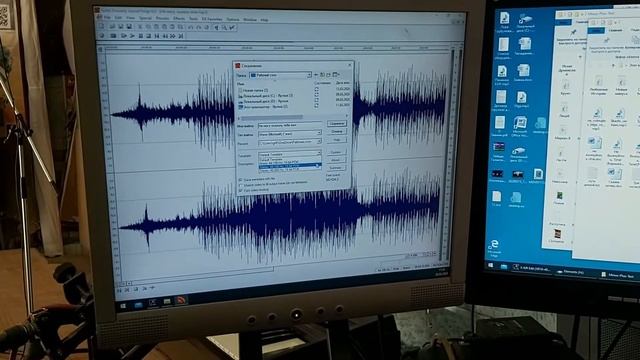Screen dimensions: 640x360
Task: Choose Default Template in the open list
Action: pyautogui.click(x=290, y=159)
